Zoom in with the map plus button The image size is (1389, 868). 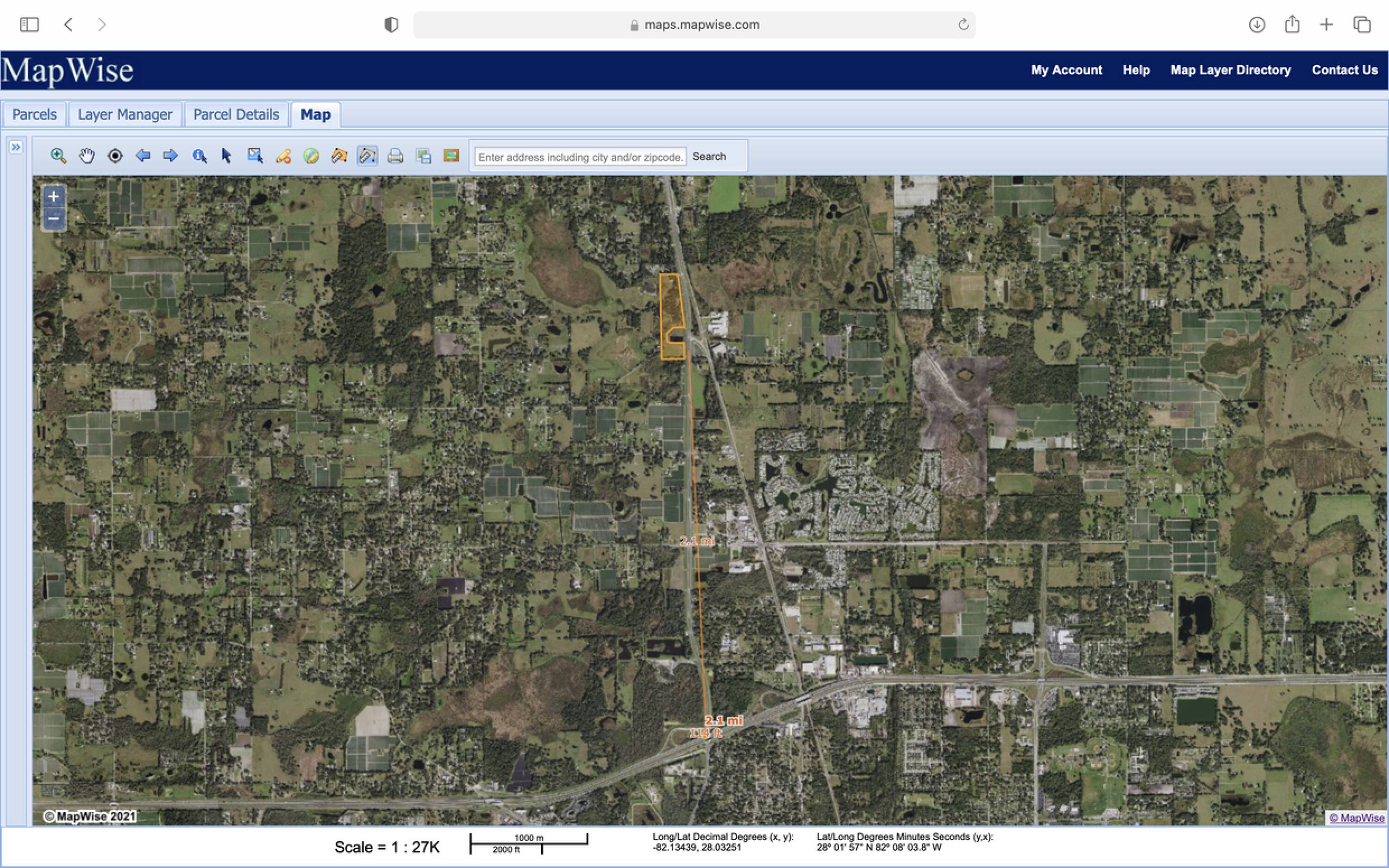click(x=53, y=197)
